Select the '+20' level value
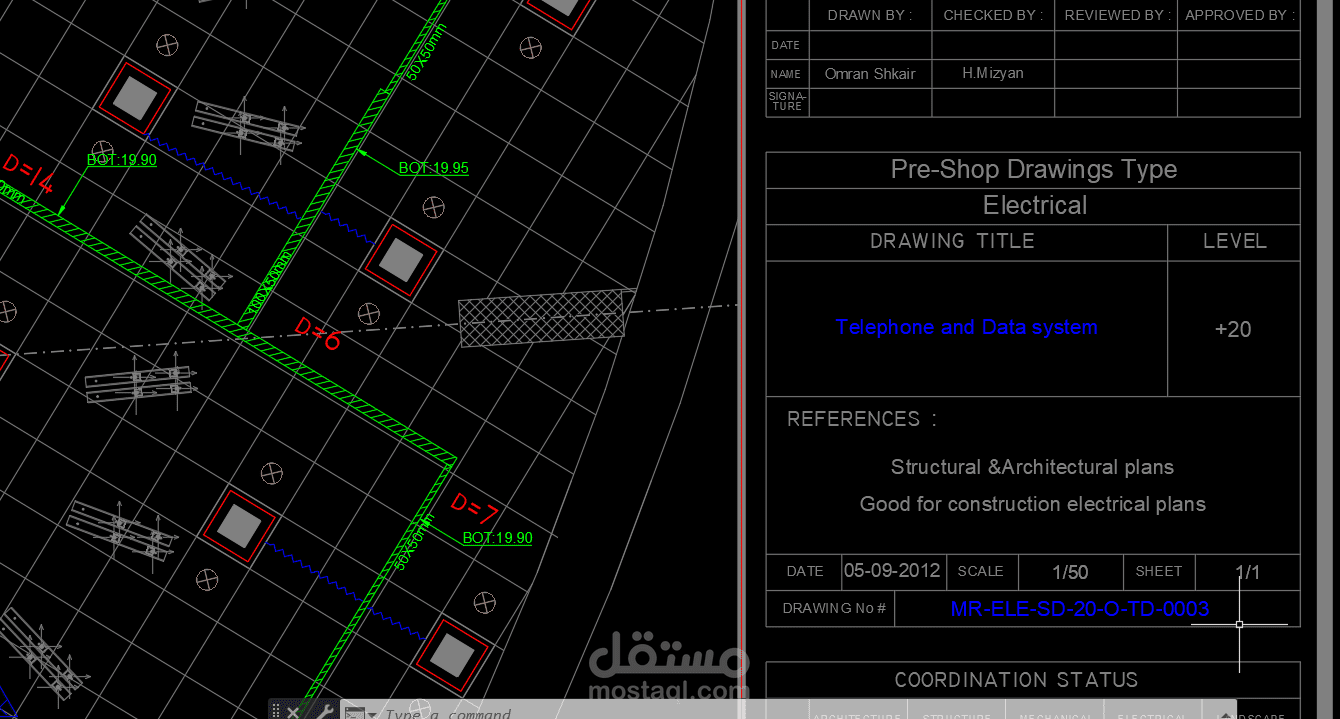Screen dimensions: 1340x719 pyautogui.click(x=1233, y=329)
